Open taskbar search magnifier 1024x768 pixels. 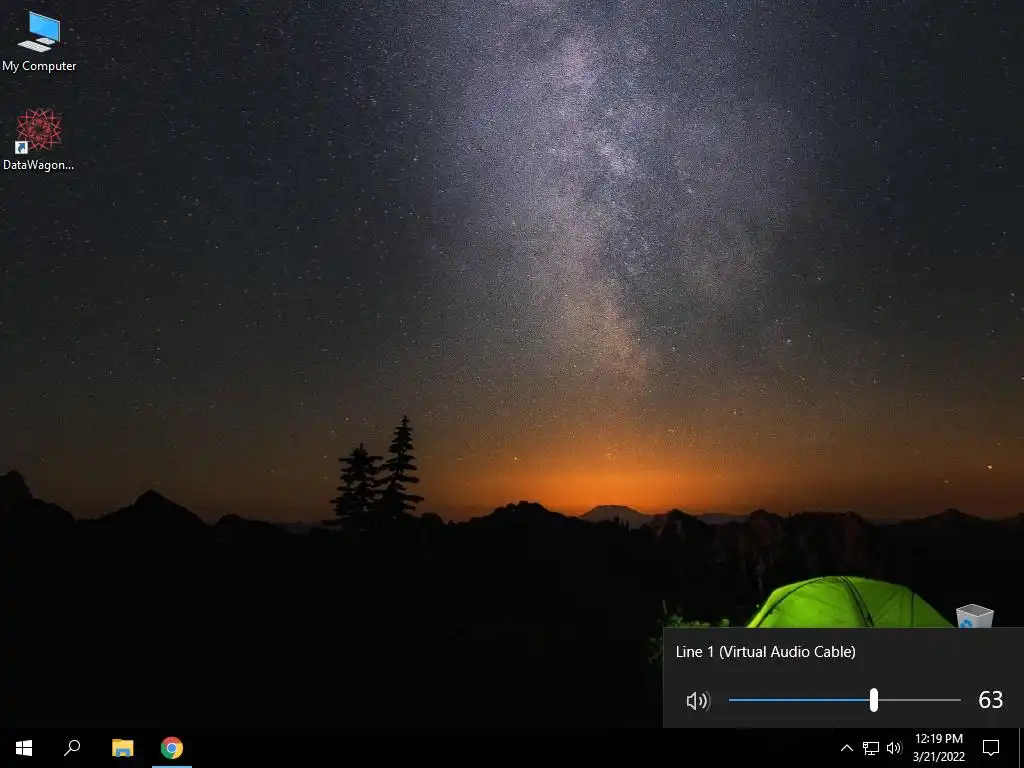pos(72,748)
